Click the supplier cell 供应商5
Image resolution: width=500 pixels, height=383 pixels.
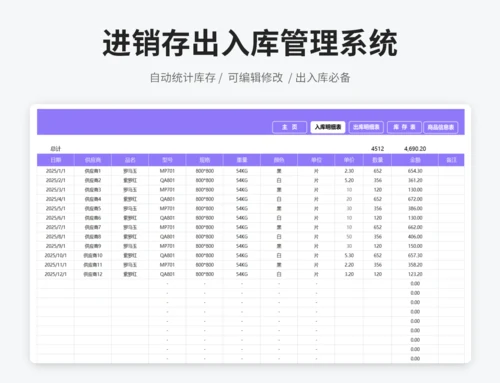coord(93,208)
